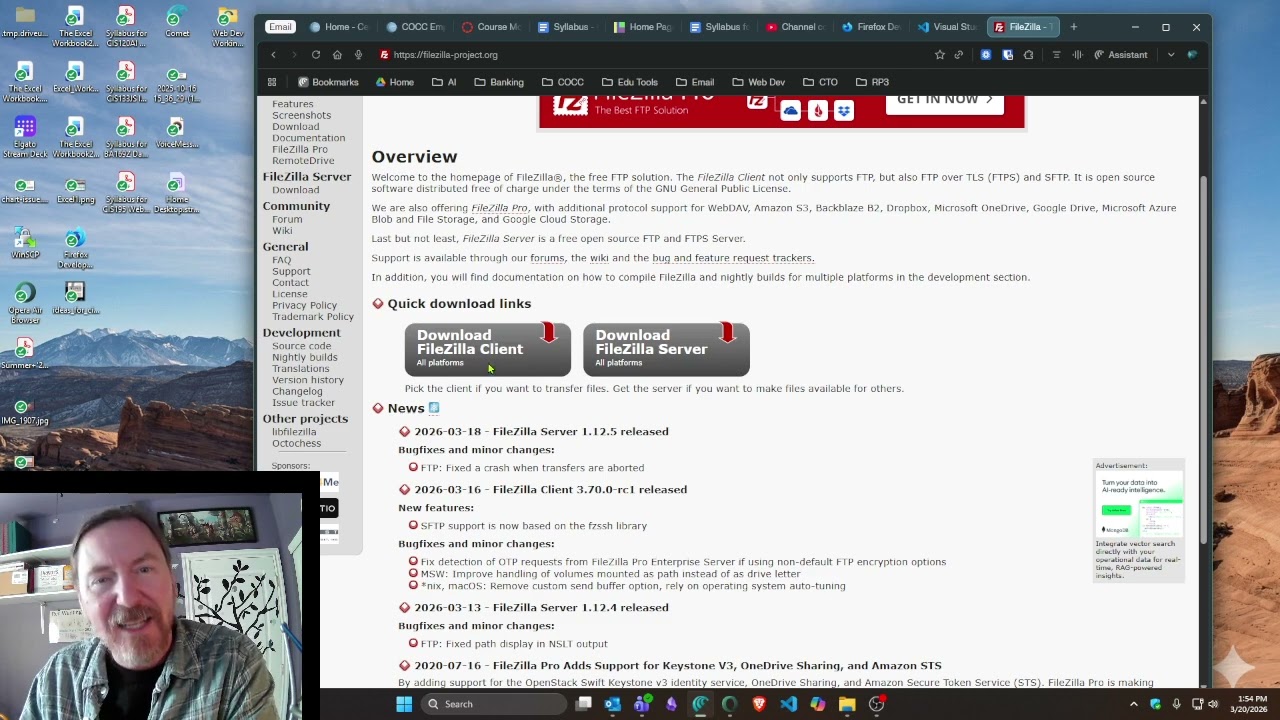This screenshot has height=720, width=1280.
Task: Open the Documentation sidebar link
Action: (x=308, y=138)
